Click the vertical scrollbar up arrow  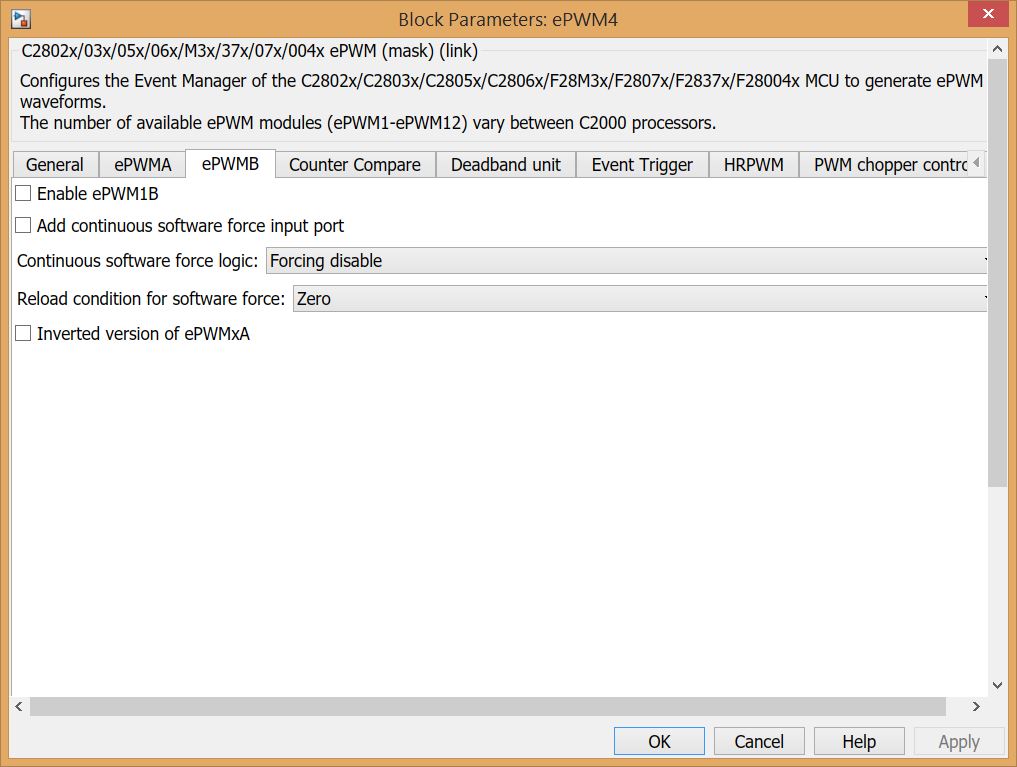pos(997,48)
